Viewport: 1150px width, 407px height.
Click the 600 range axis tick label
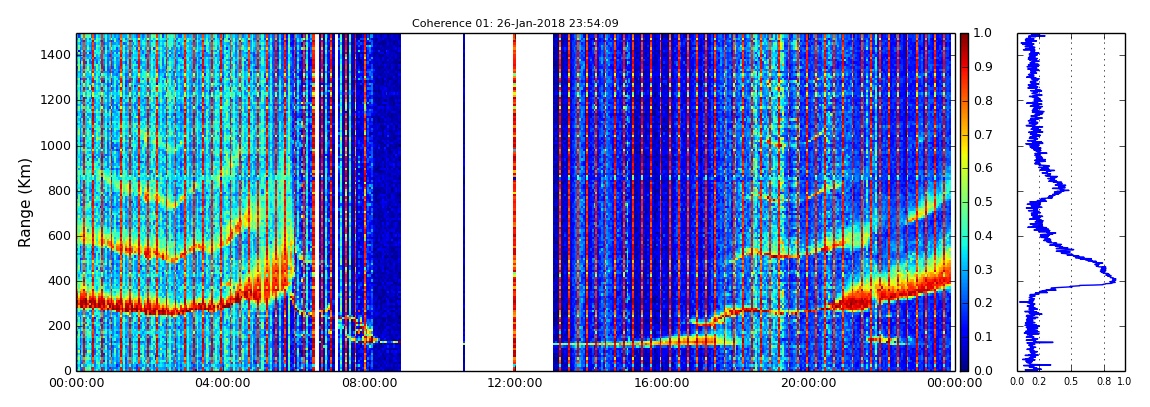click(61, 235)
